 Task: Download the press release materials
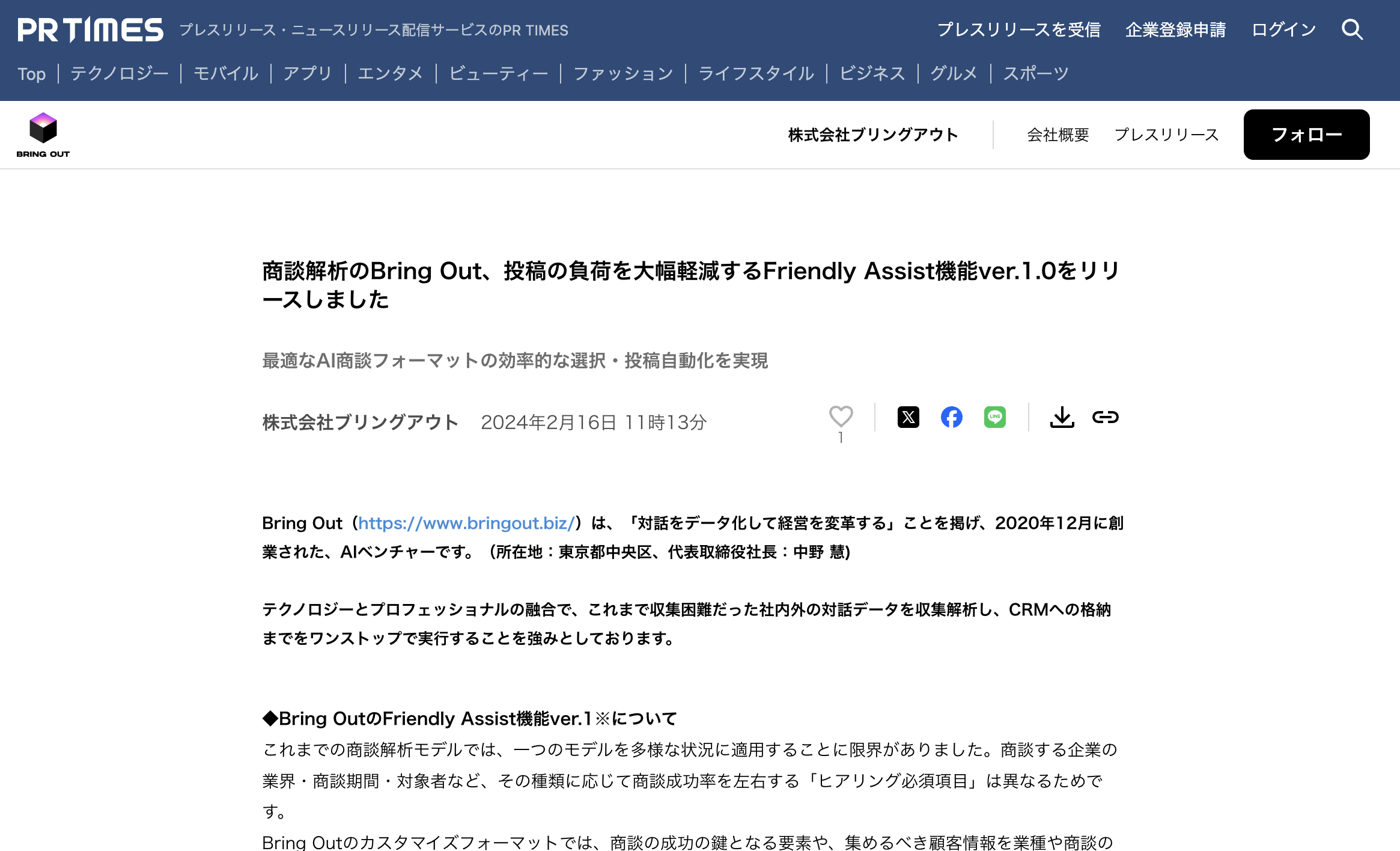(1062, 417)
